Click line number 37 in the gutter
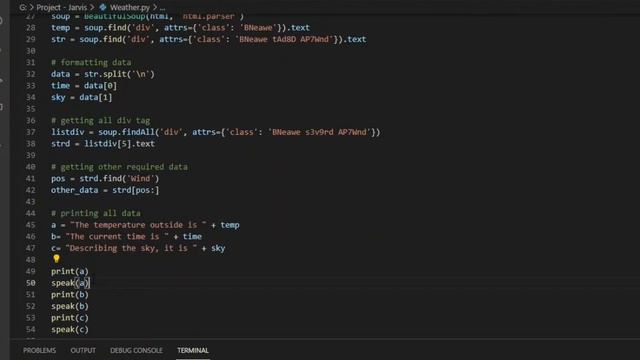This screenshot has height=360, width=640. click(x=31, y=132)
